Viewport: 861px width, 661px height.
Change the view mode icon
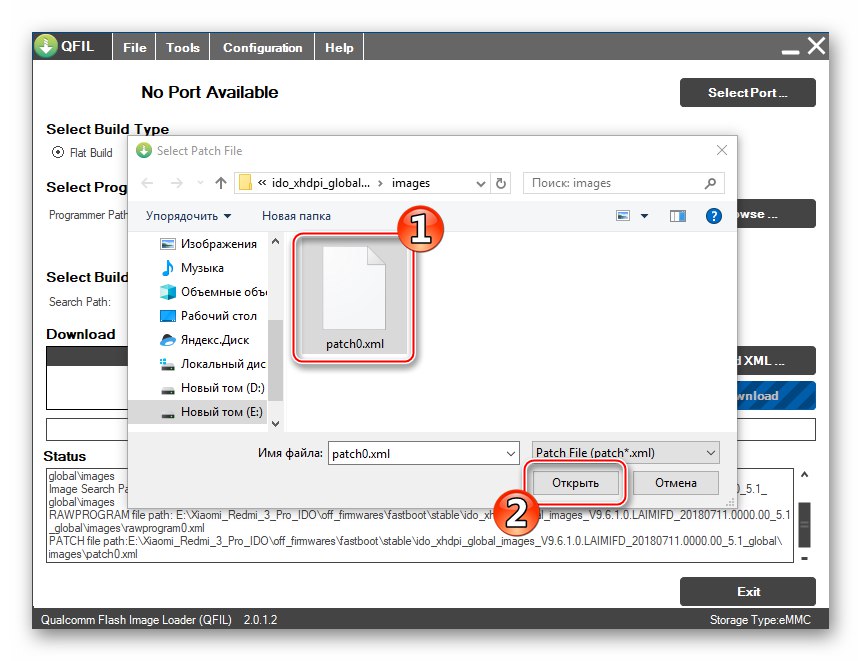coord(623,216)
